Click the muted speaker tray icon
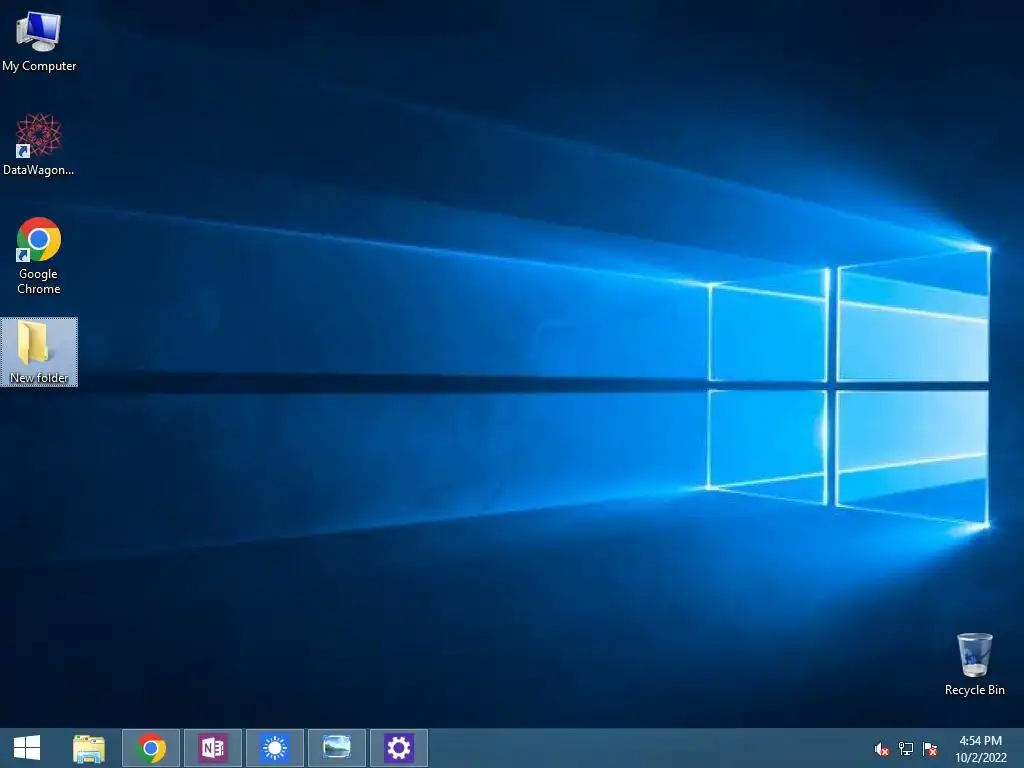1024x768 pixels. point(882,749)
